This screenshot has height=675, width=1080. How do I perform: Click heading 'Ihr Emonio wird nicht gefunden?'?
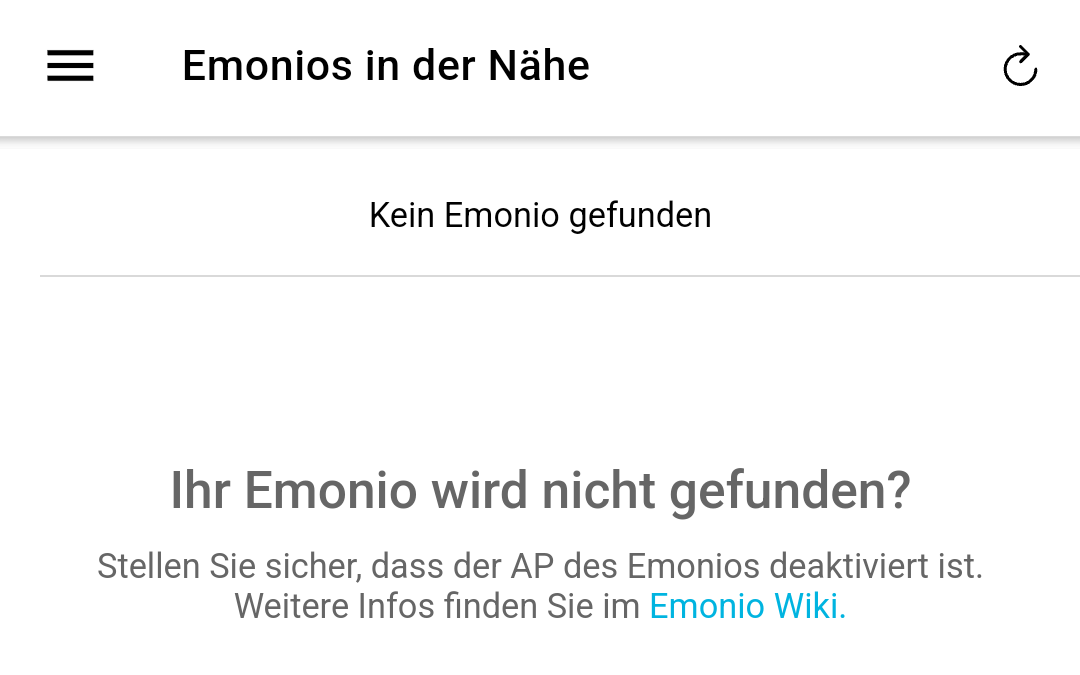tap(541, 490)
